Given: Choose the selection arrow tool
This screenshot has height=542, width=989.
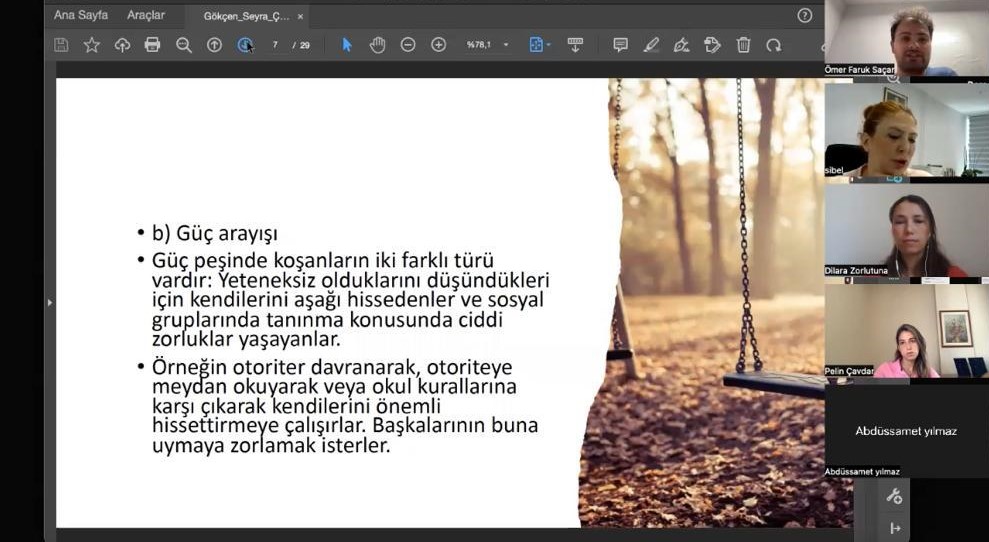Looking at the screenshot, I should coord(346,45).
